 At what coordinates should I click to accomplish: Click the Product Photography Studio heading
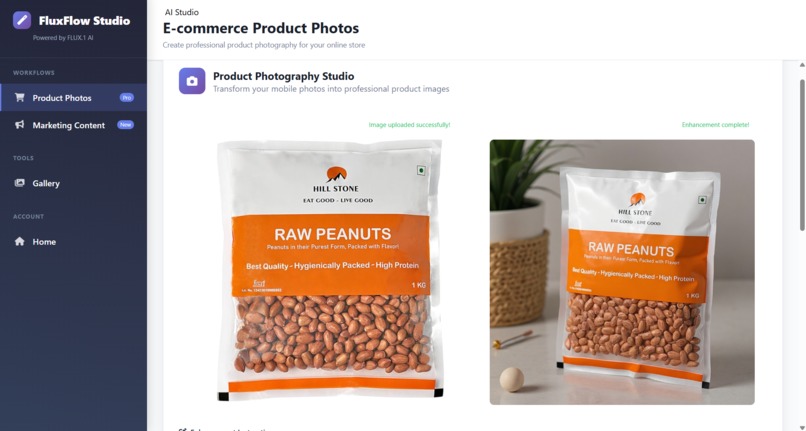coord(284,76)
